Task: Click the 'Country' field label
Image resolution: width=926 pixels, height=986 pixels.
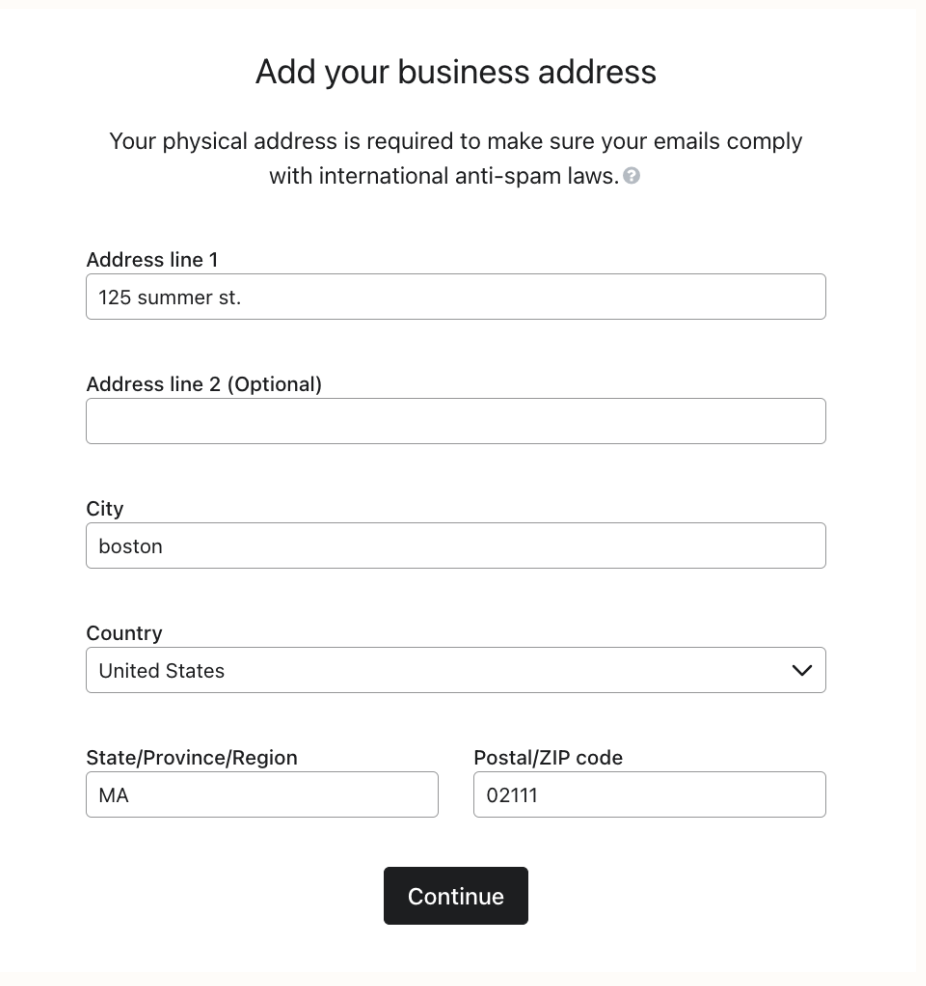Action: click(x=124, y=633)
